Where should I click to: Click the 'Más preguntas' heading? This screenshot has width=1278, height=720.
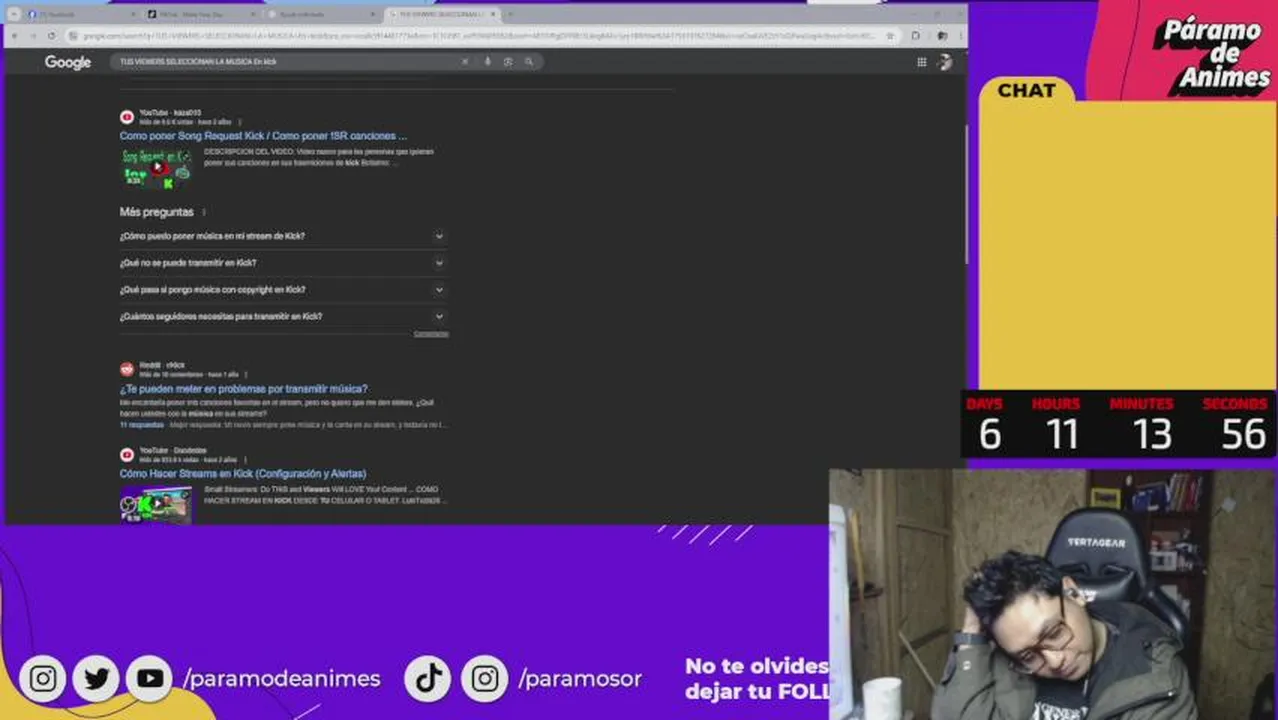pos(156,212)
